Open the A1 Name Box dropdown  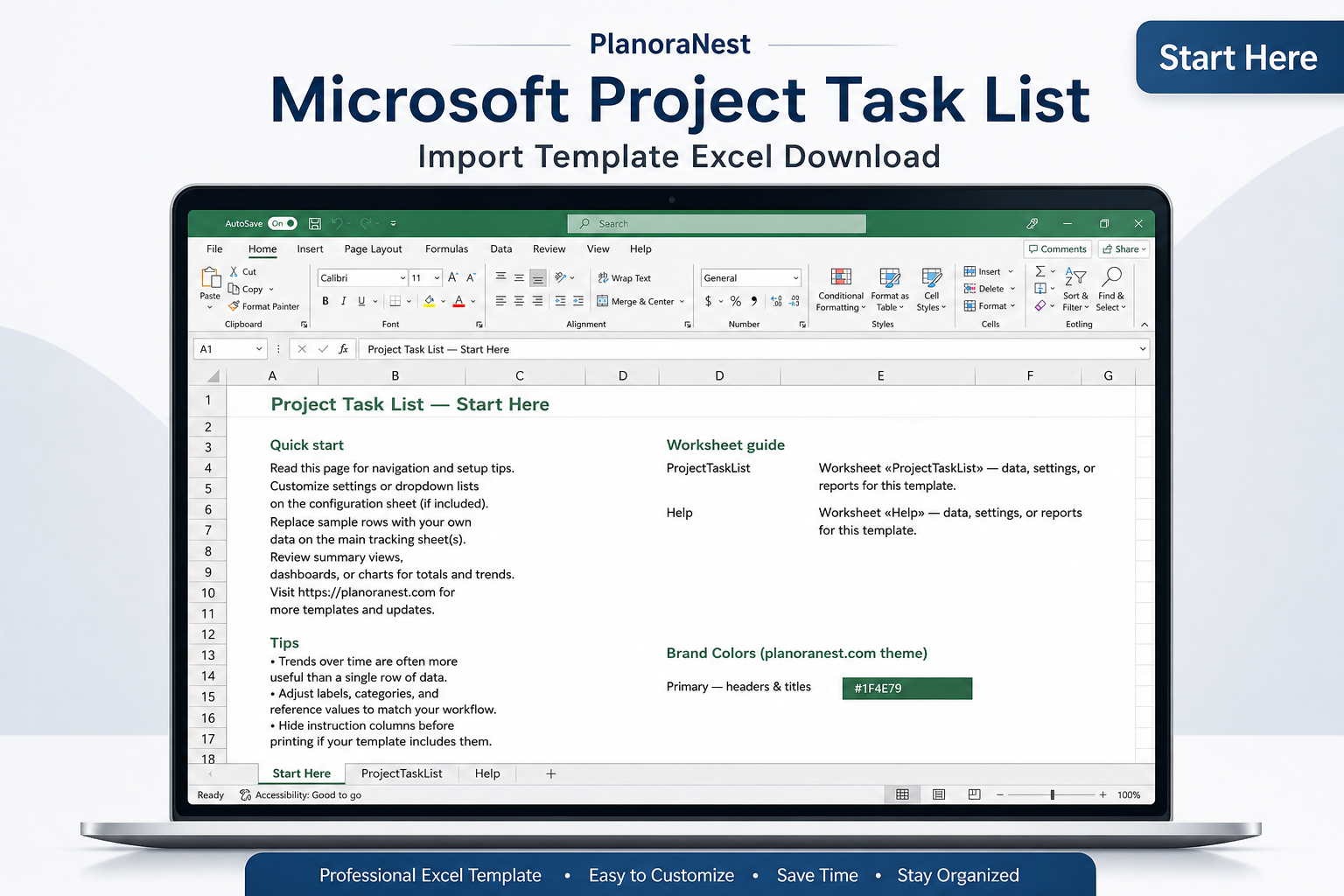coord(259,349)
